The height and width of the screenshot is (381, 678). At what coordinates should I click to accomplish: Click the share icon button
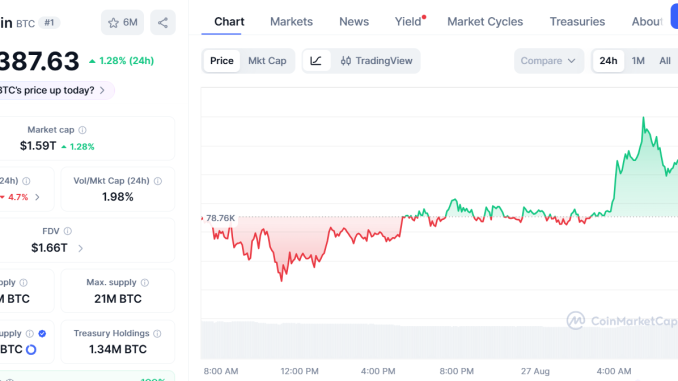pos(163,22)
